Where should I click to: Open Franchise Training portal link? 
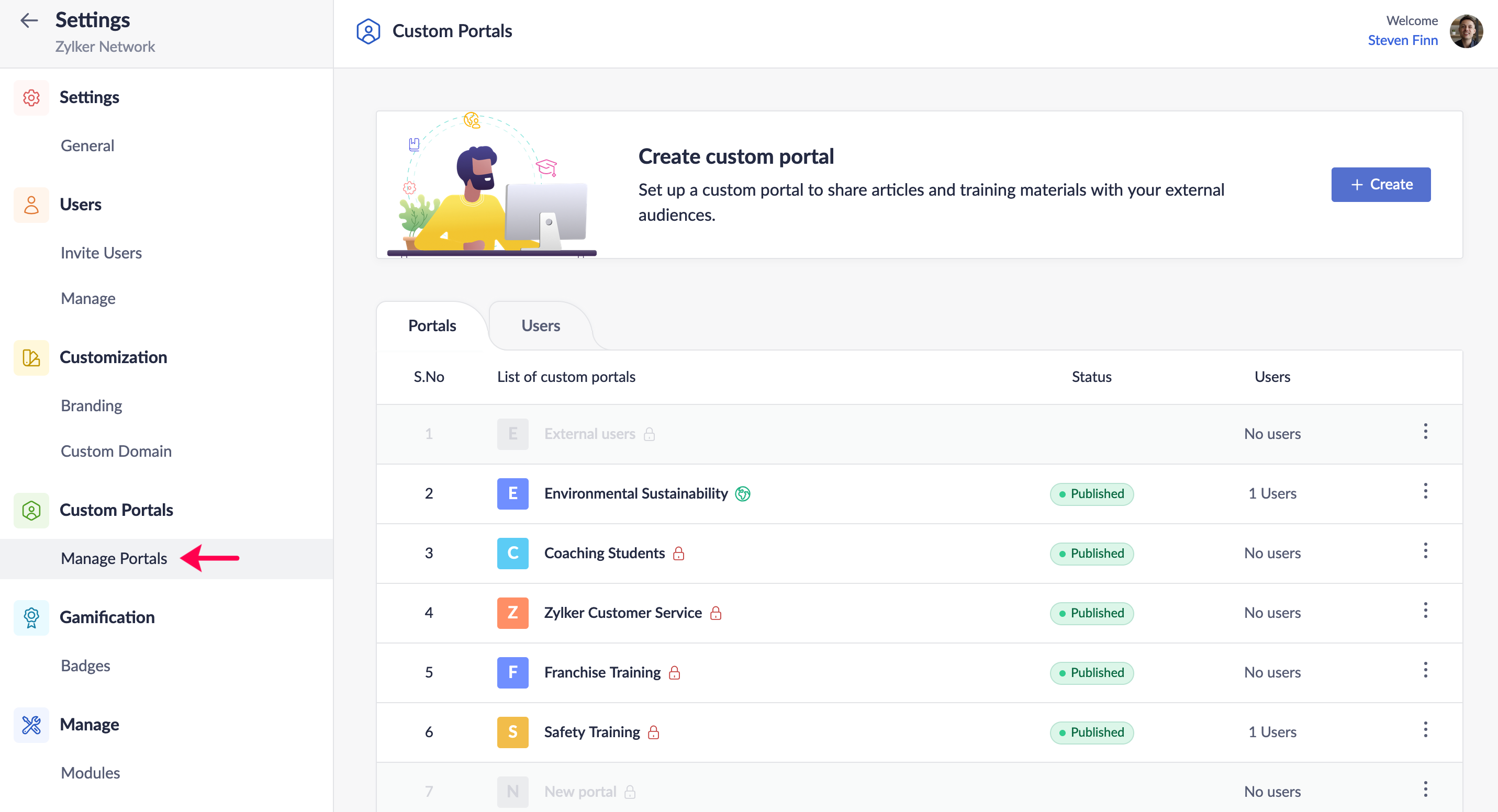[602, 672]
